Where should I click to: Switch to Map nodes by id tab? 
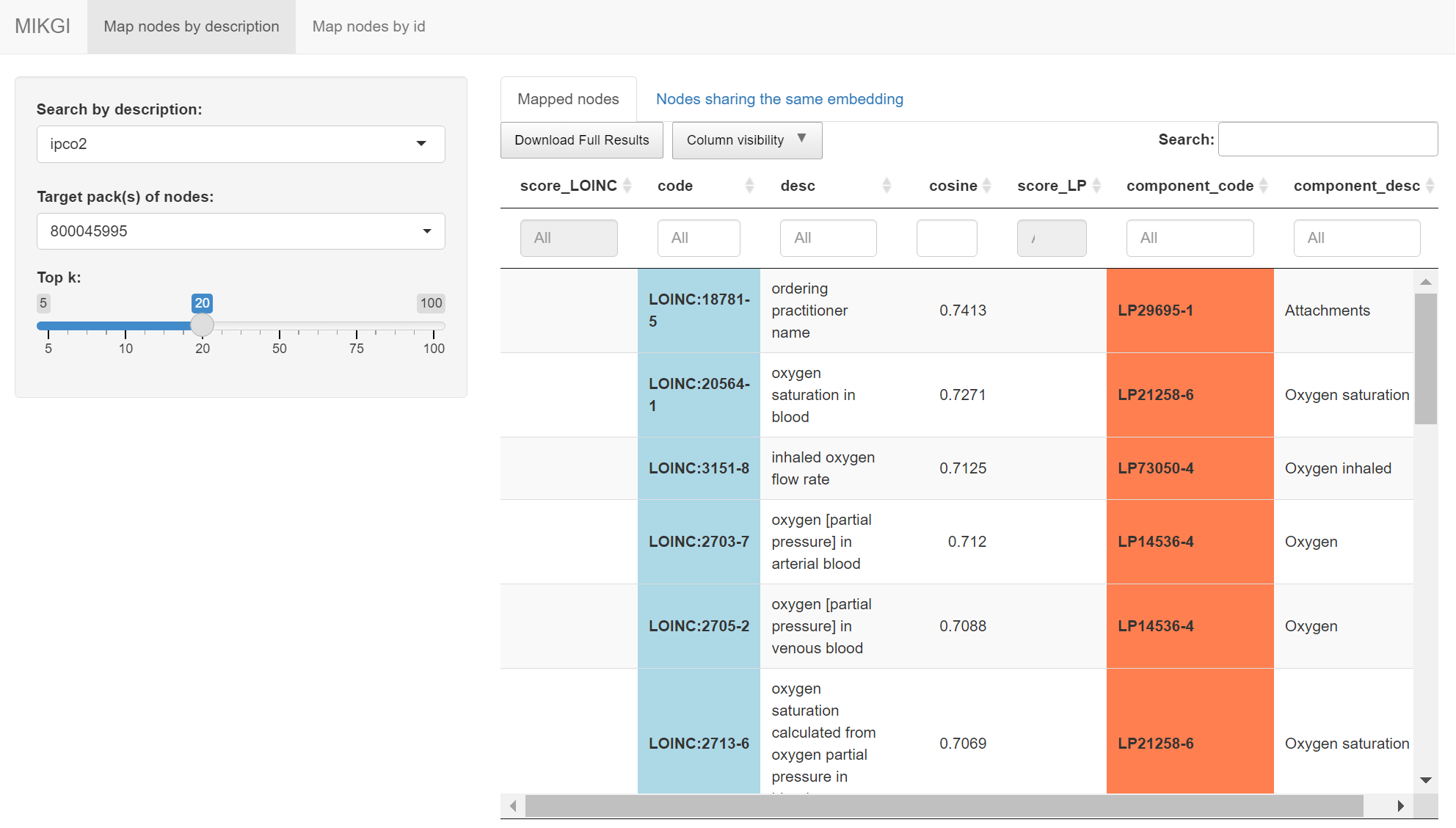(368, 26)
